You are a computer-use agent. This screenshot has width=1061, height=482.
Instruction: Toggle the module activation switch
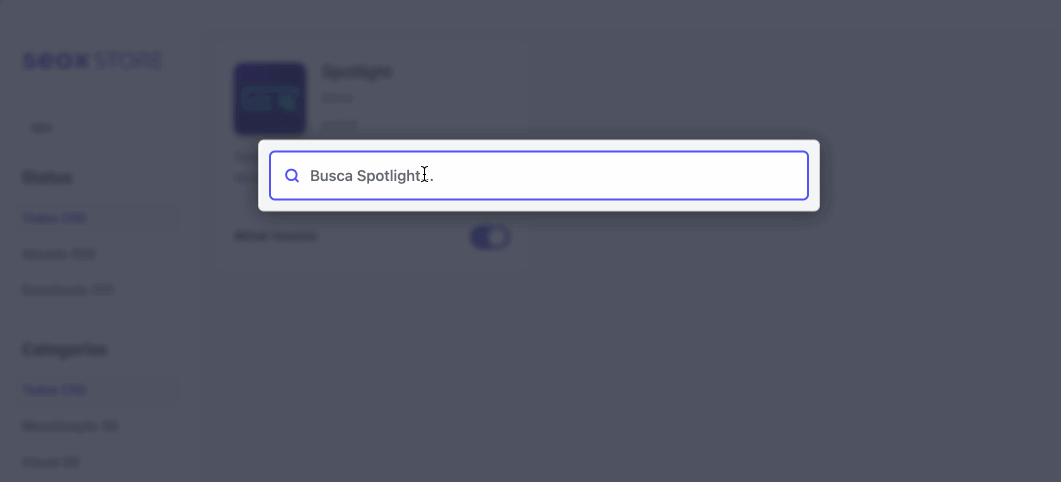pyautogui.click(x=490, y=237)
